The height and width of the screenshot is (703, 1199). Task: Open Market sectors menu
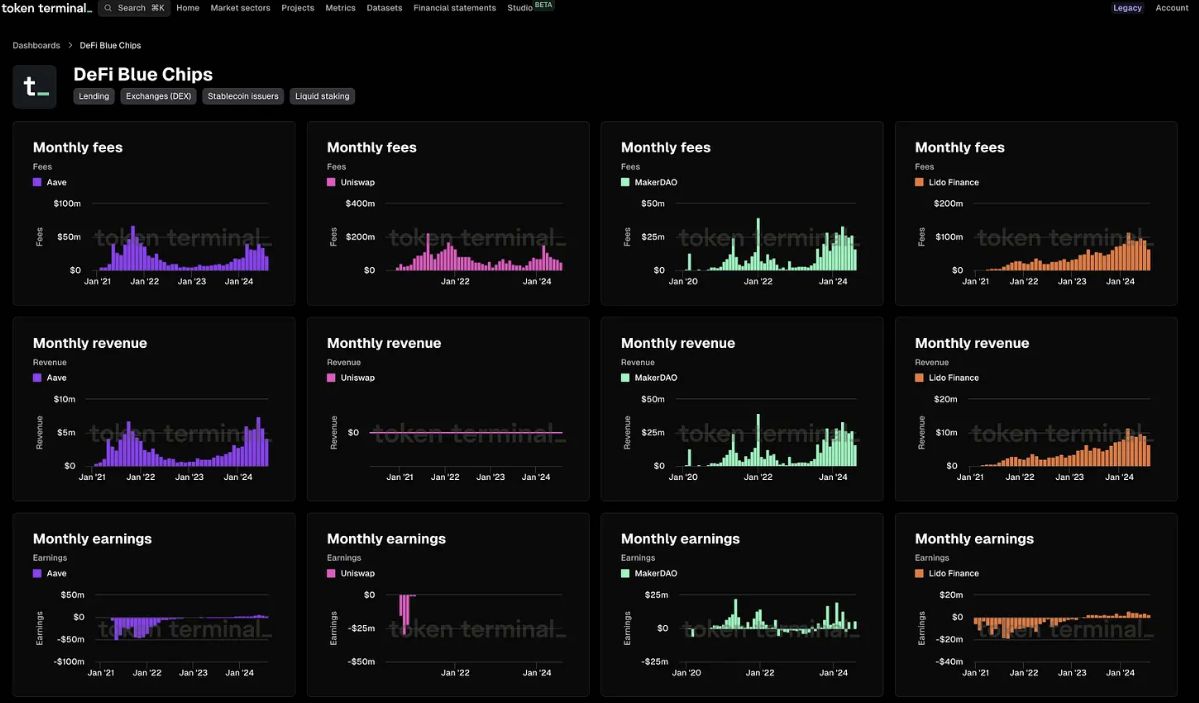pyautogui.click(x=240, y=8)
